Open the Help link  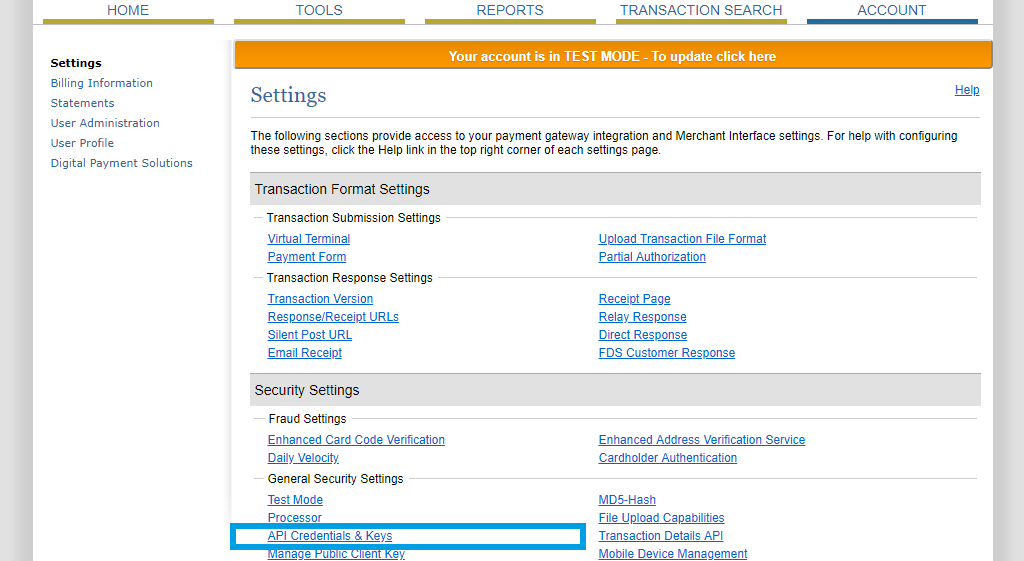pyautogui.click(x=967, y=90)
